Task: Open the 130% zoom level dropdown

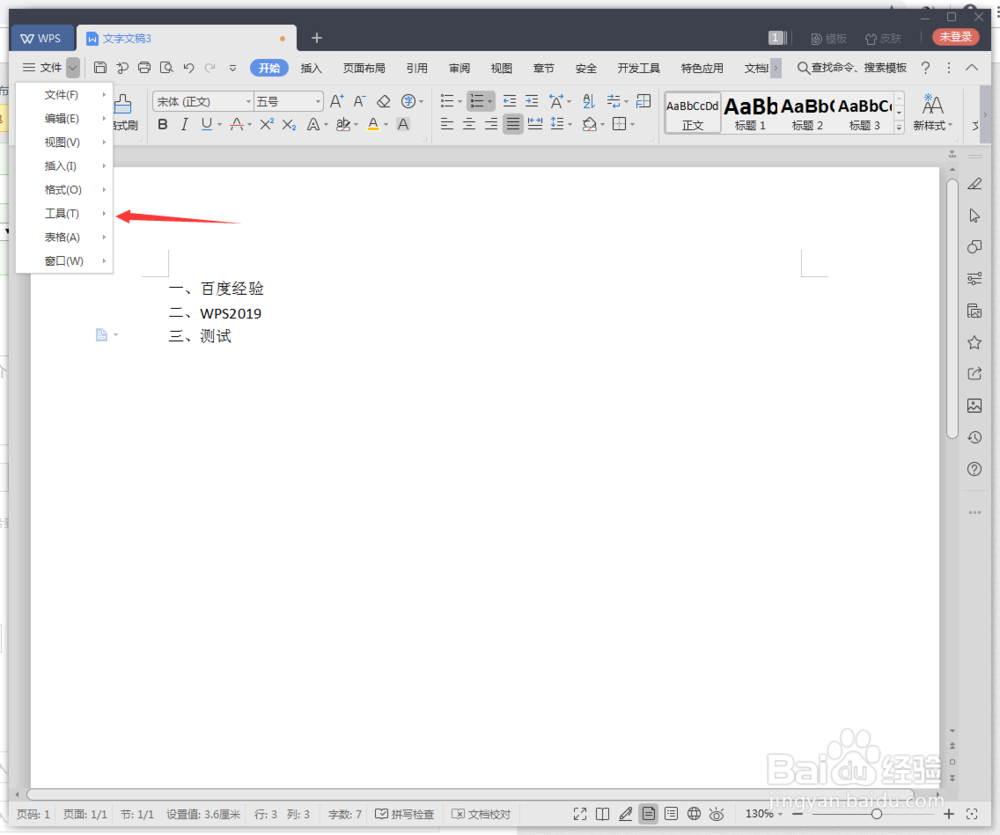Action: point(764,814)
